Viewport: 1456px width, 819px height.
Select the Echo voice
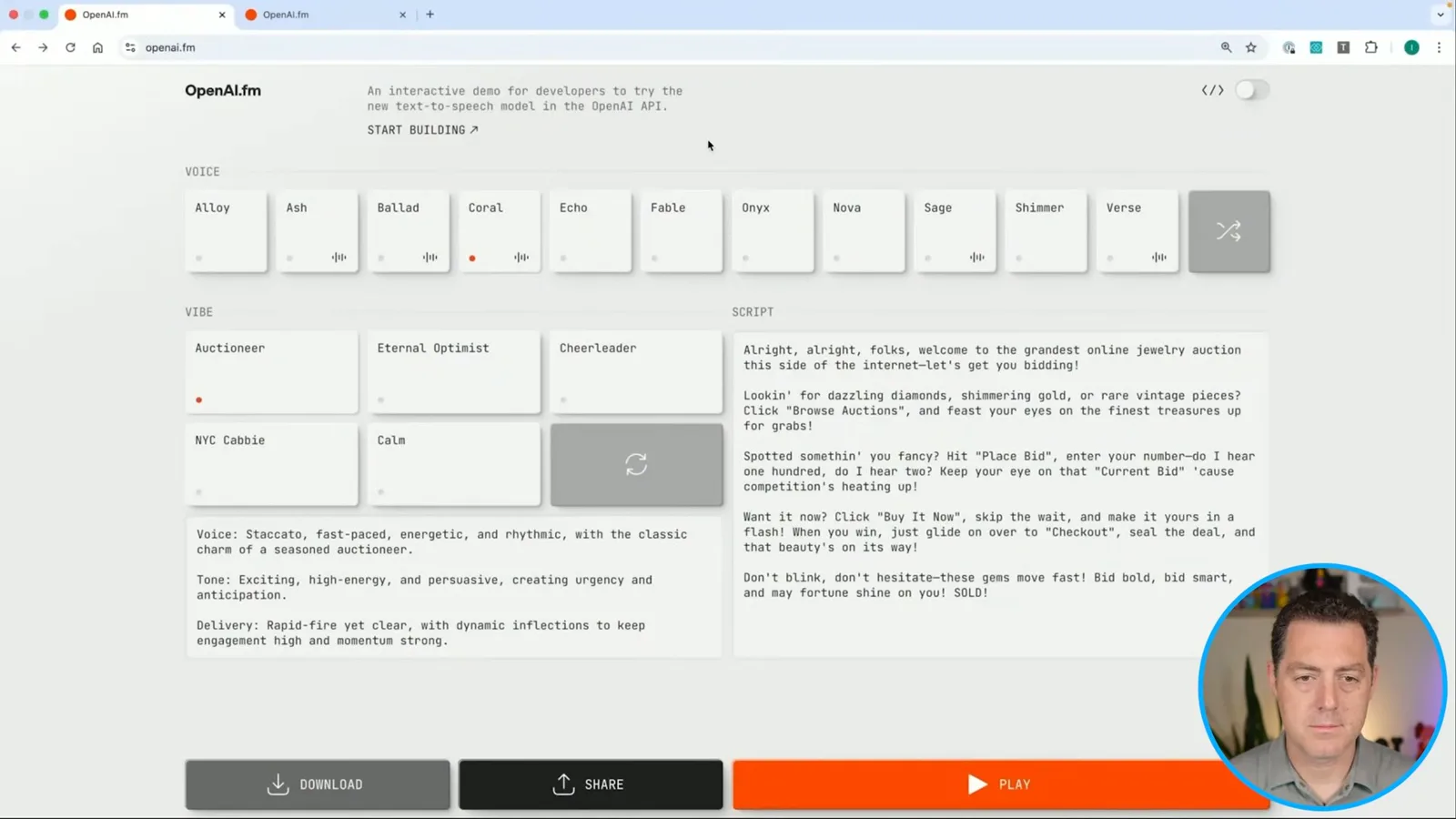pyautogui.click(x=591, y=231)
